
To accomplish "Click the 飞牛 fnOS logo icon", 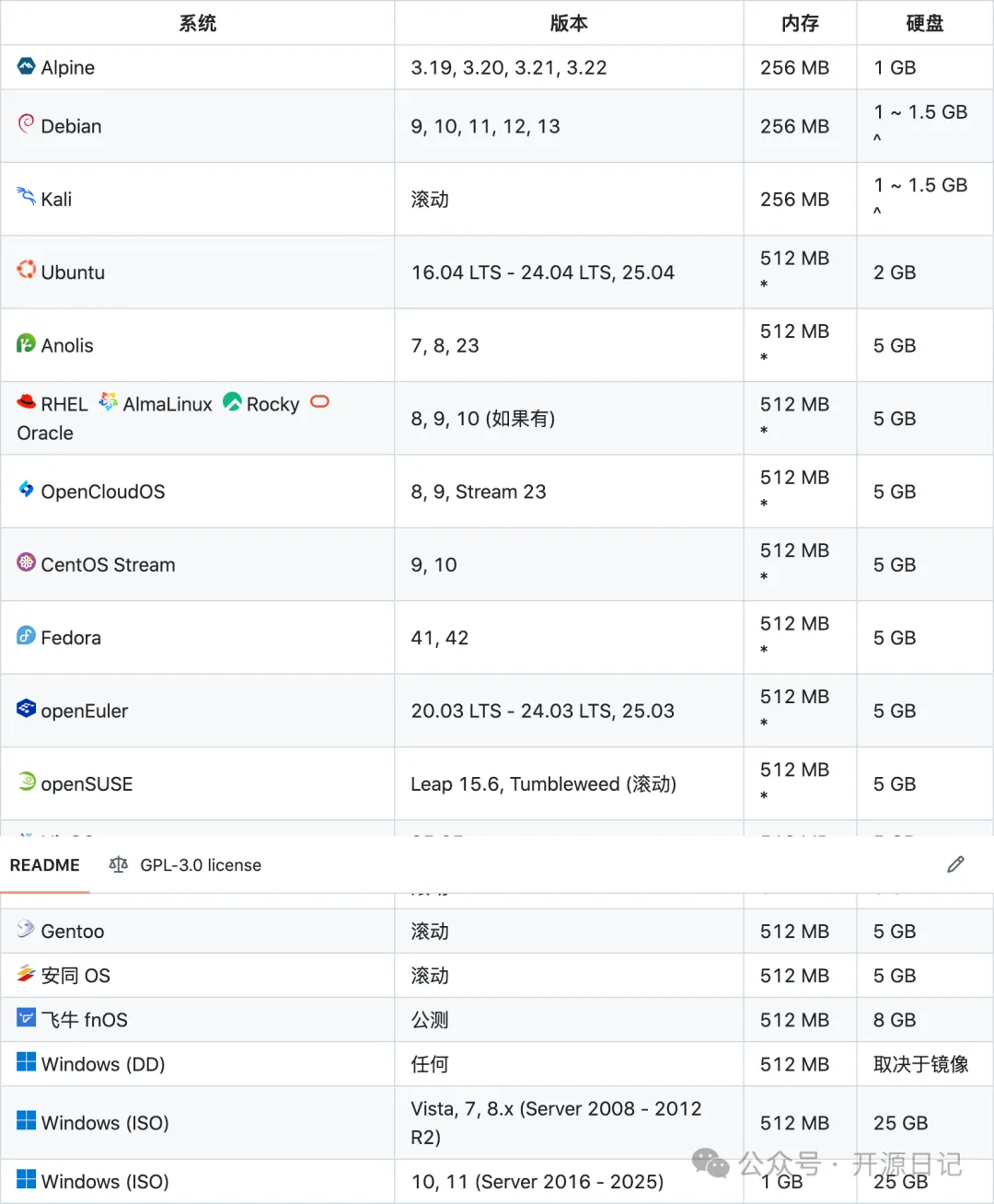I will 26,1018.
